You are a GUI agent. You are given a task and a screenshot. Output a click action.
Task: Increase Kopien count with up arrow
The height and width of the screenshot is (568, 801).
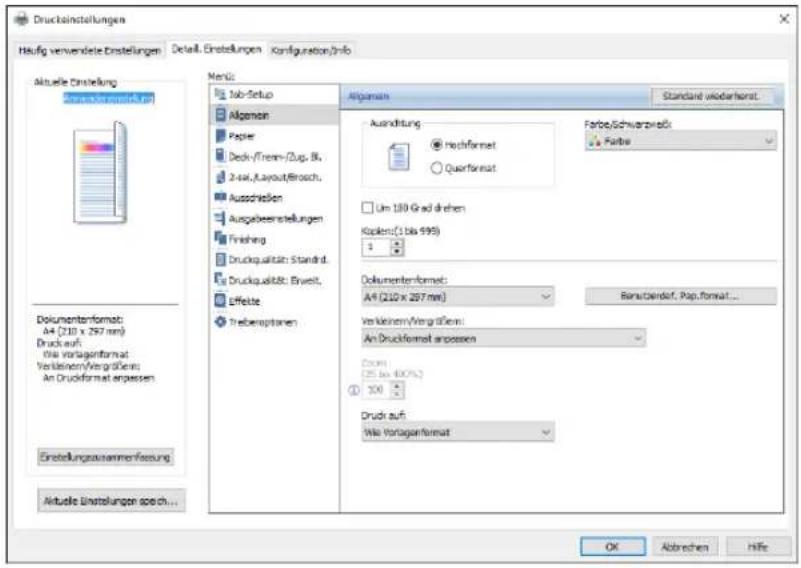tap(397, 244)
